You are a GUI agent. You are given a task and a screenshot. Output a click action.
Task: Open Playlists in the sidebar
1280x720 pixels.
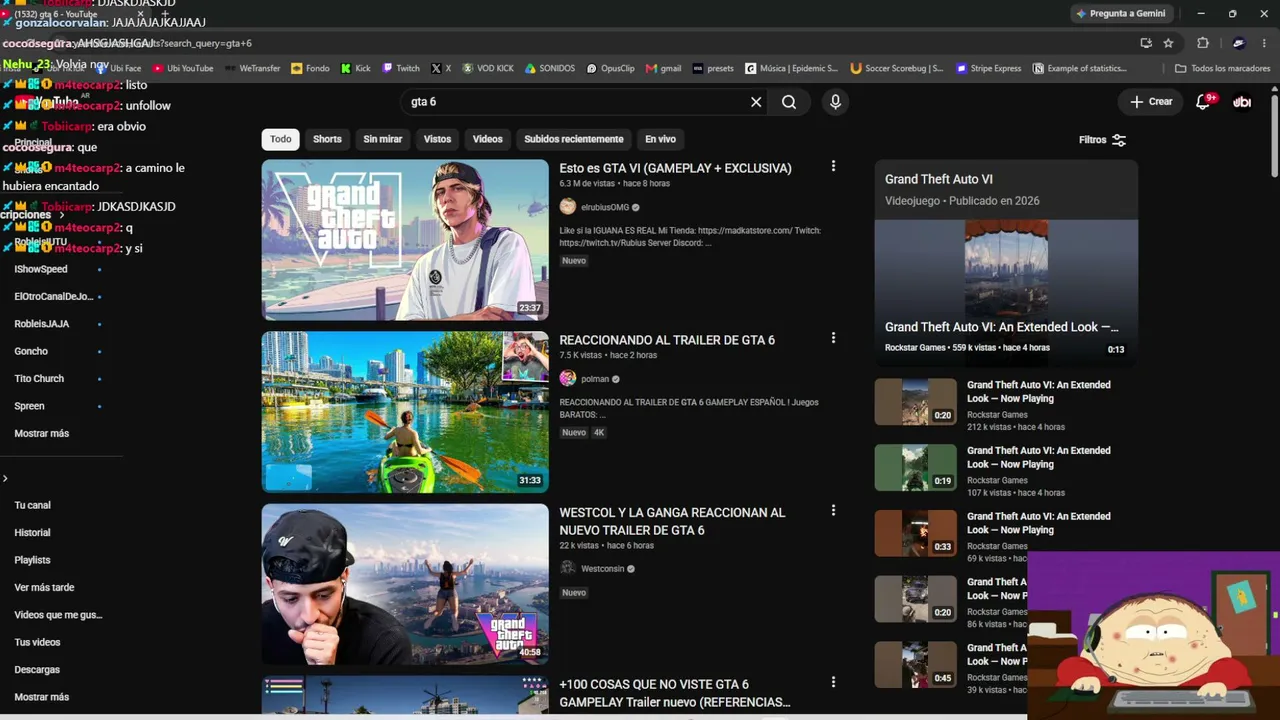[32, 560]
